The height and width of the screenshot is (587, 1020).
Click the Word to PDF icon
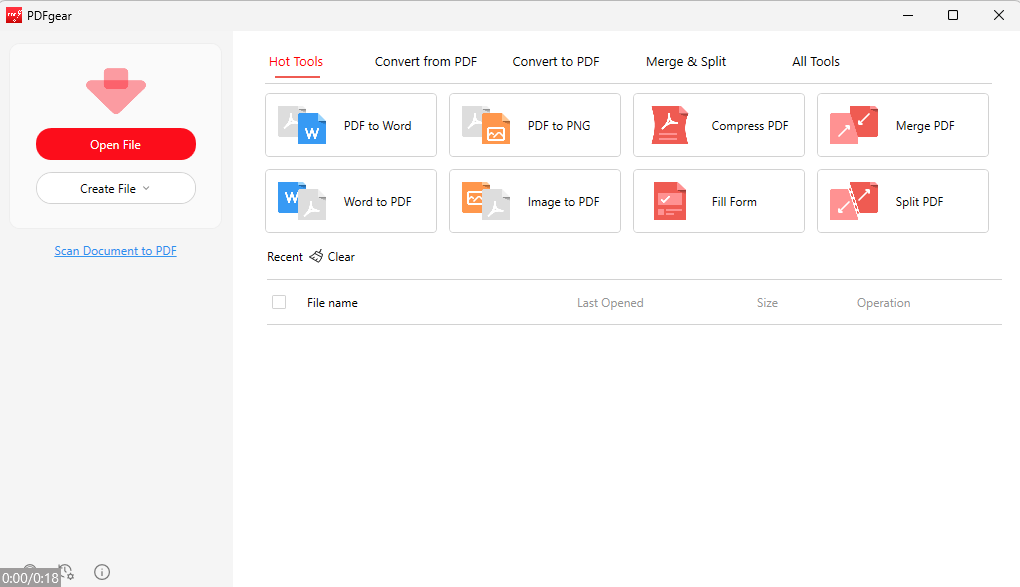tap(302, 201)
